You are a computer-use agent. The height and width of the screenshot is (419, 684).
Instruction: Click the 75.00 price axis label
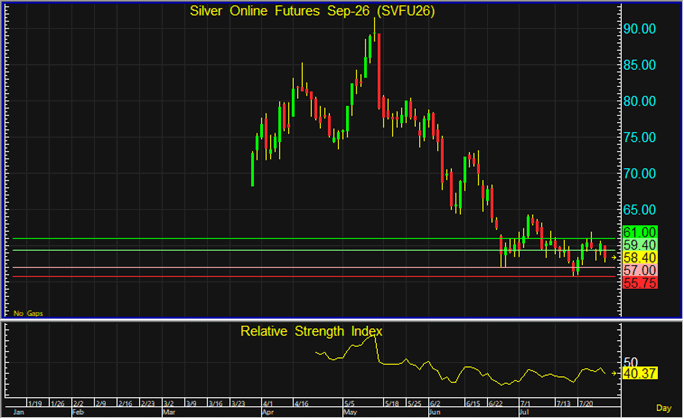(640, 138)
